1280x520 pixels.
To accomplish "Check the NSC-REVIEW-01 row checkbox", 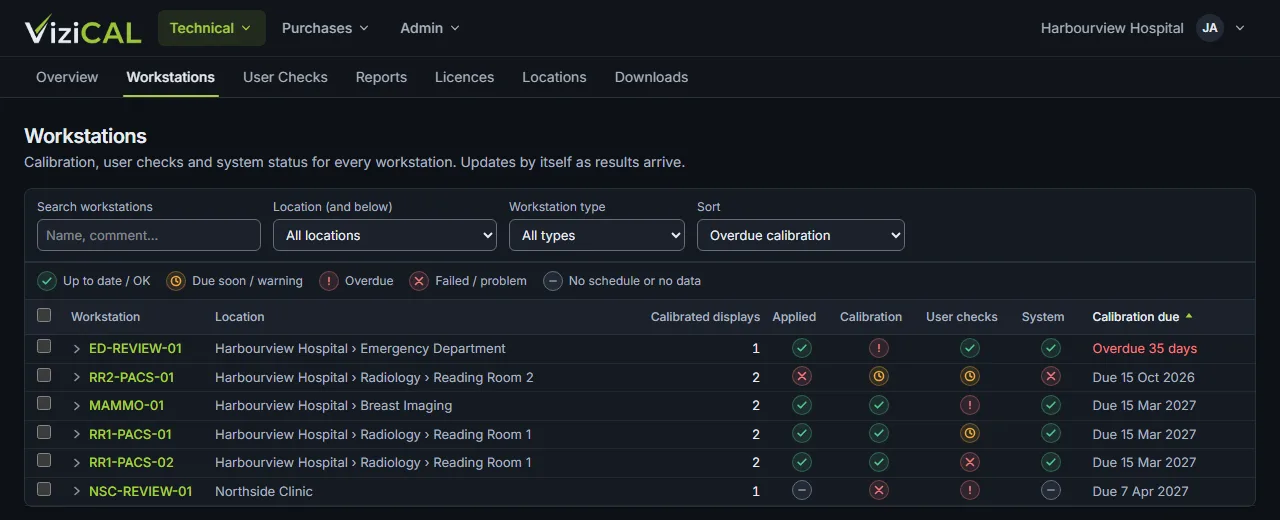I will [44, 489].
